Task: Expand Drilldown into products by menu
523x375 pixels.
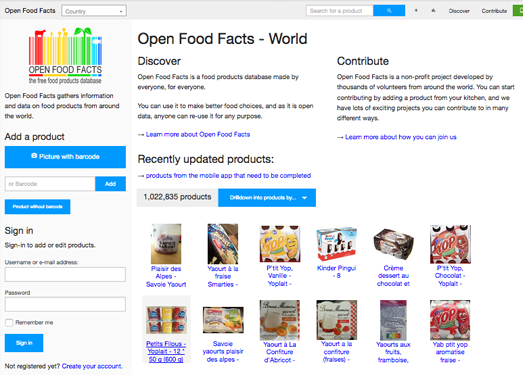Action: pyautogui.click(x=267, y=198)
